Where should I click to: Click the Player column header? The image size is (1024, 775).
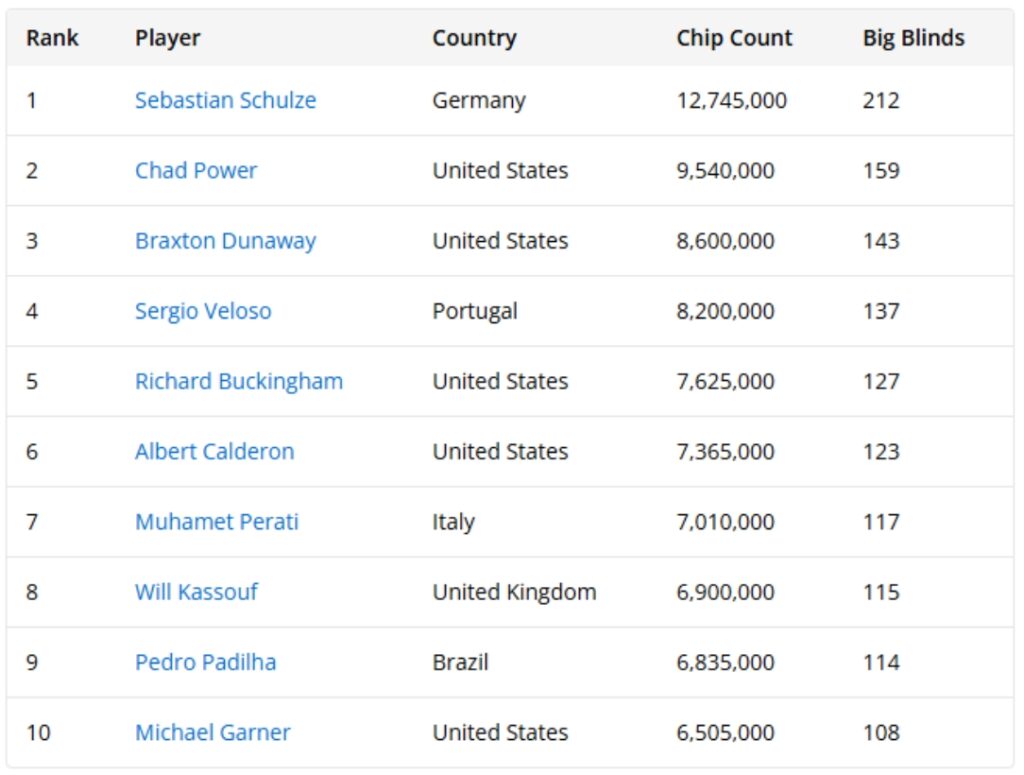[x=168, y=38]
